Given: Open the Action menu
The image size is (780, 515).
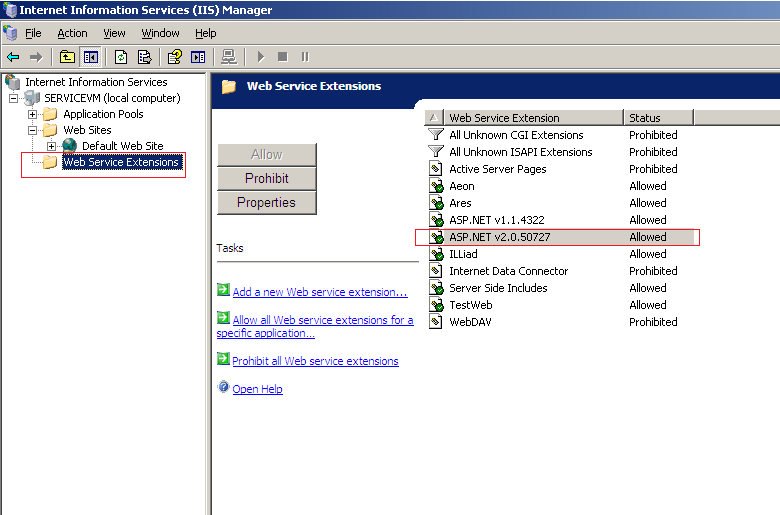Looking at the screenshot, I should (72, 33).
